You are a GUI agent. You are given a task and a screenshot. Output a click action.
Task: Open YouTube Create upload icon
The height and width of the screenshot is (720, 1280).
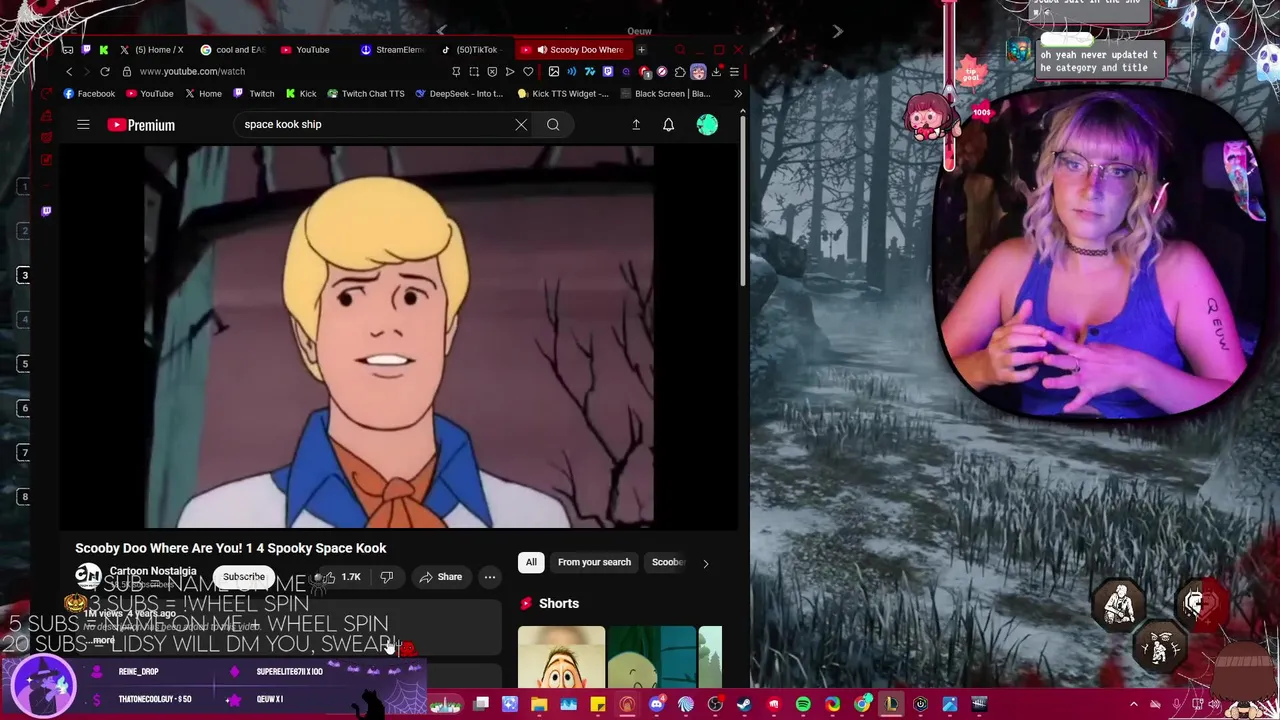point(636,125)
